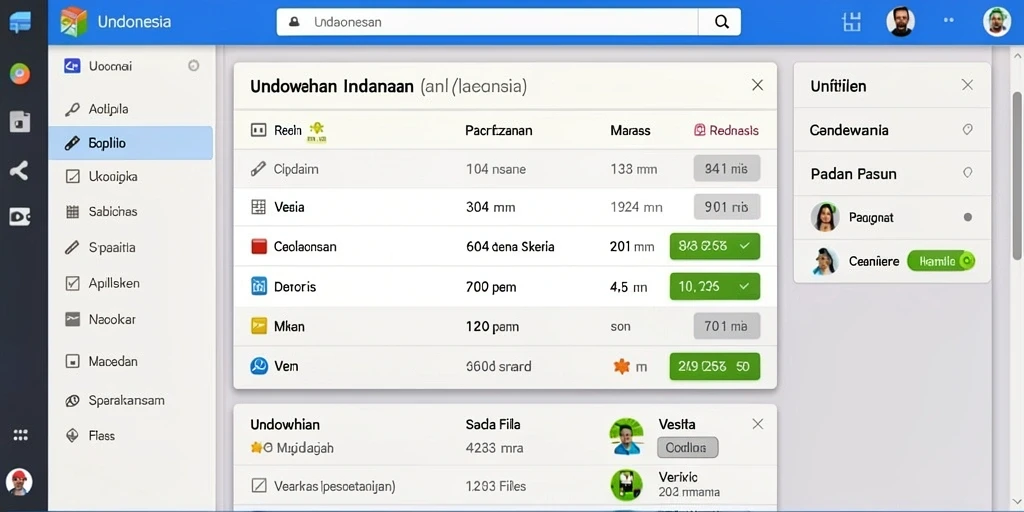This screenshot has width=1024, height=512.
Task: Click the Pacrfzanan column header
Action: (498, 131)
